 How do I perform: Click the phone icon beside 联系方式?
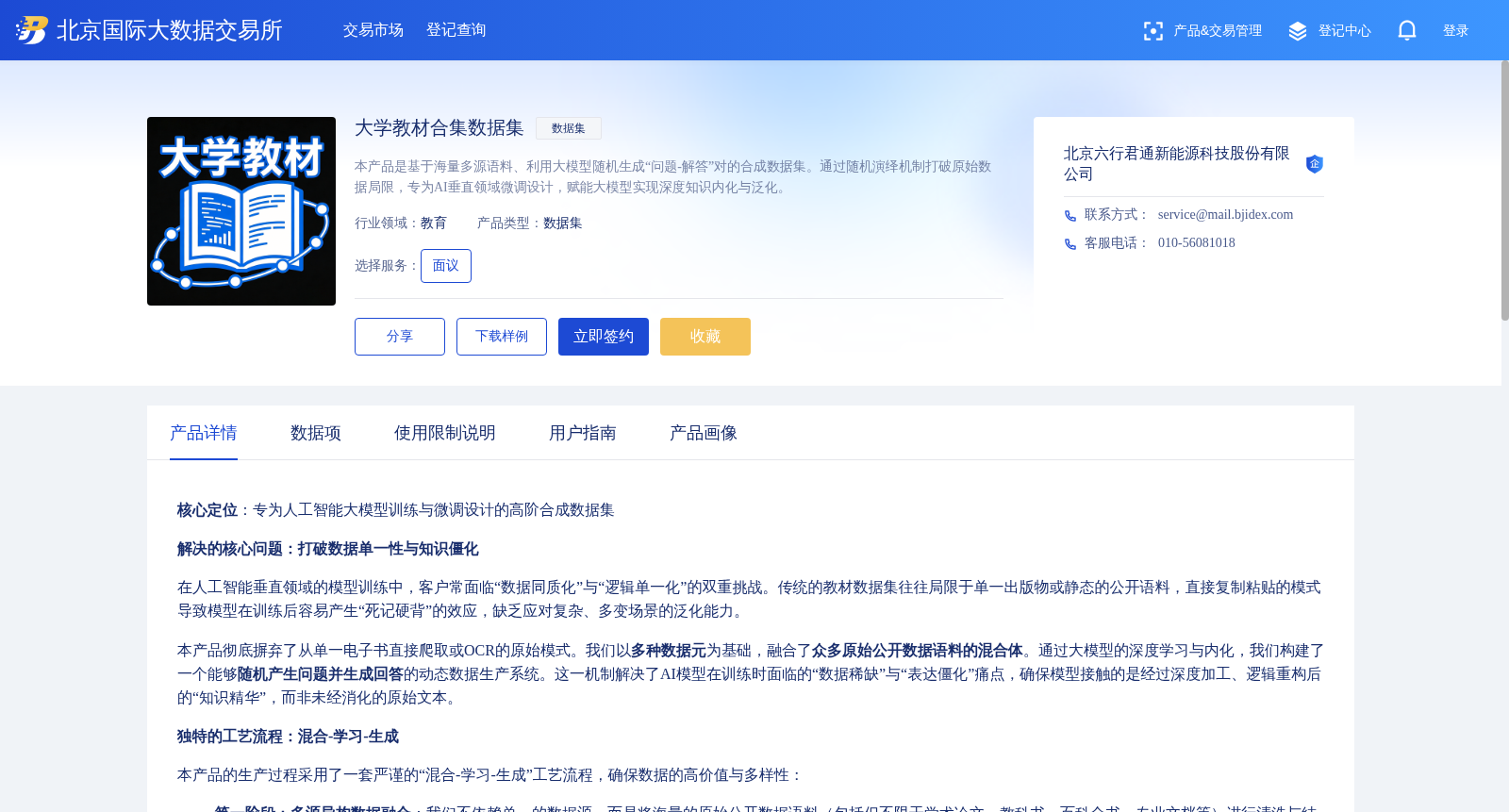tap(1070, 216)
